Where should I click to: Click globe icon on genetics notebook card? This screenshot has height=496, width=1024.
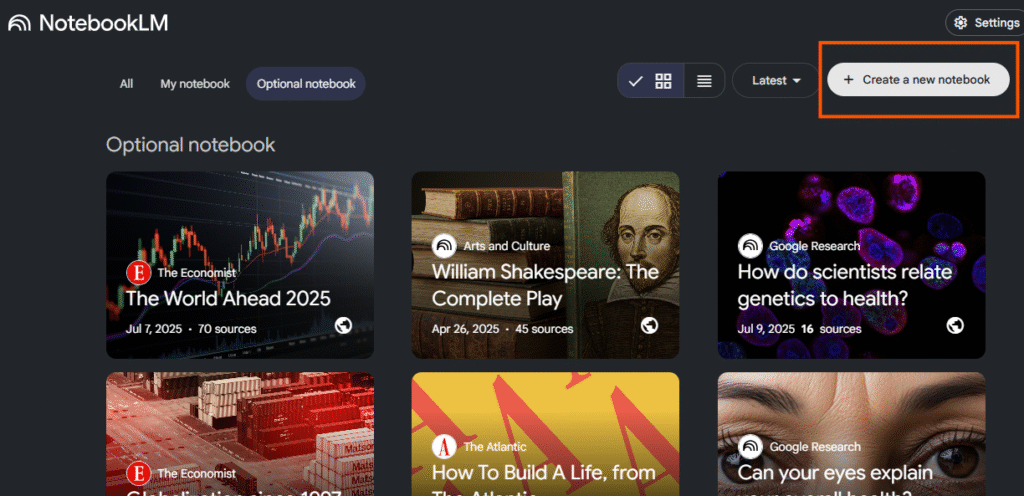[955, 326]
